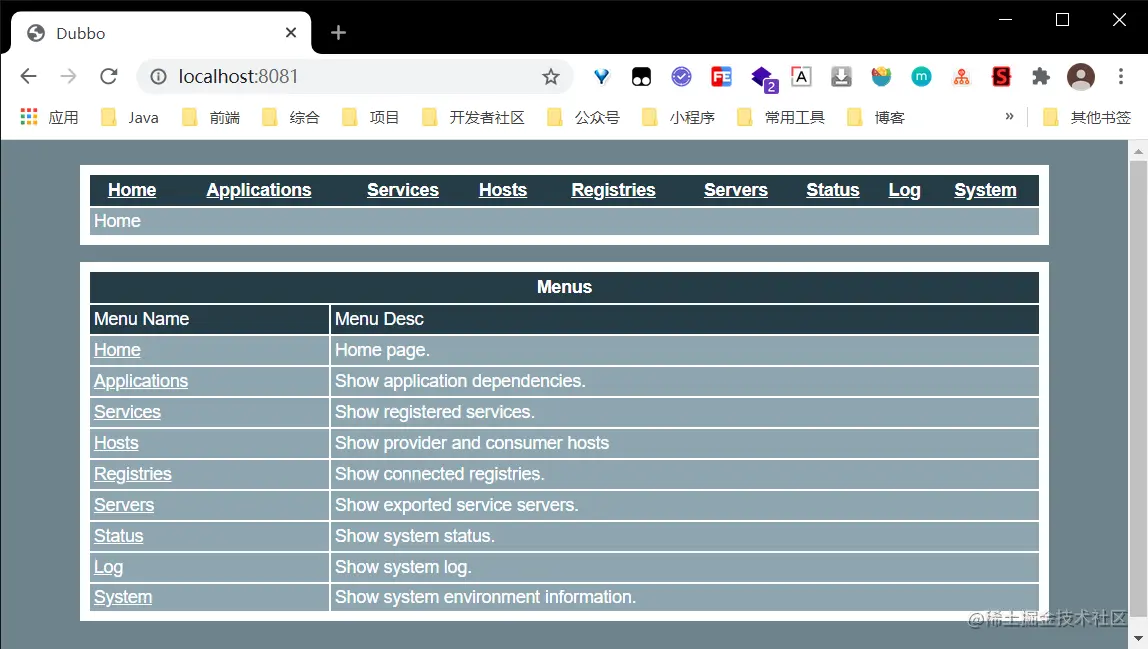This screenshot has width=1148, height=649.
Task: Open the Extensions puzzle piece menu
Action: pos(1040,76)
